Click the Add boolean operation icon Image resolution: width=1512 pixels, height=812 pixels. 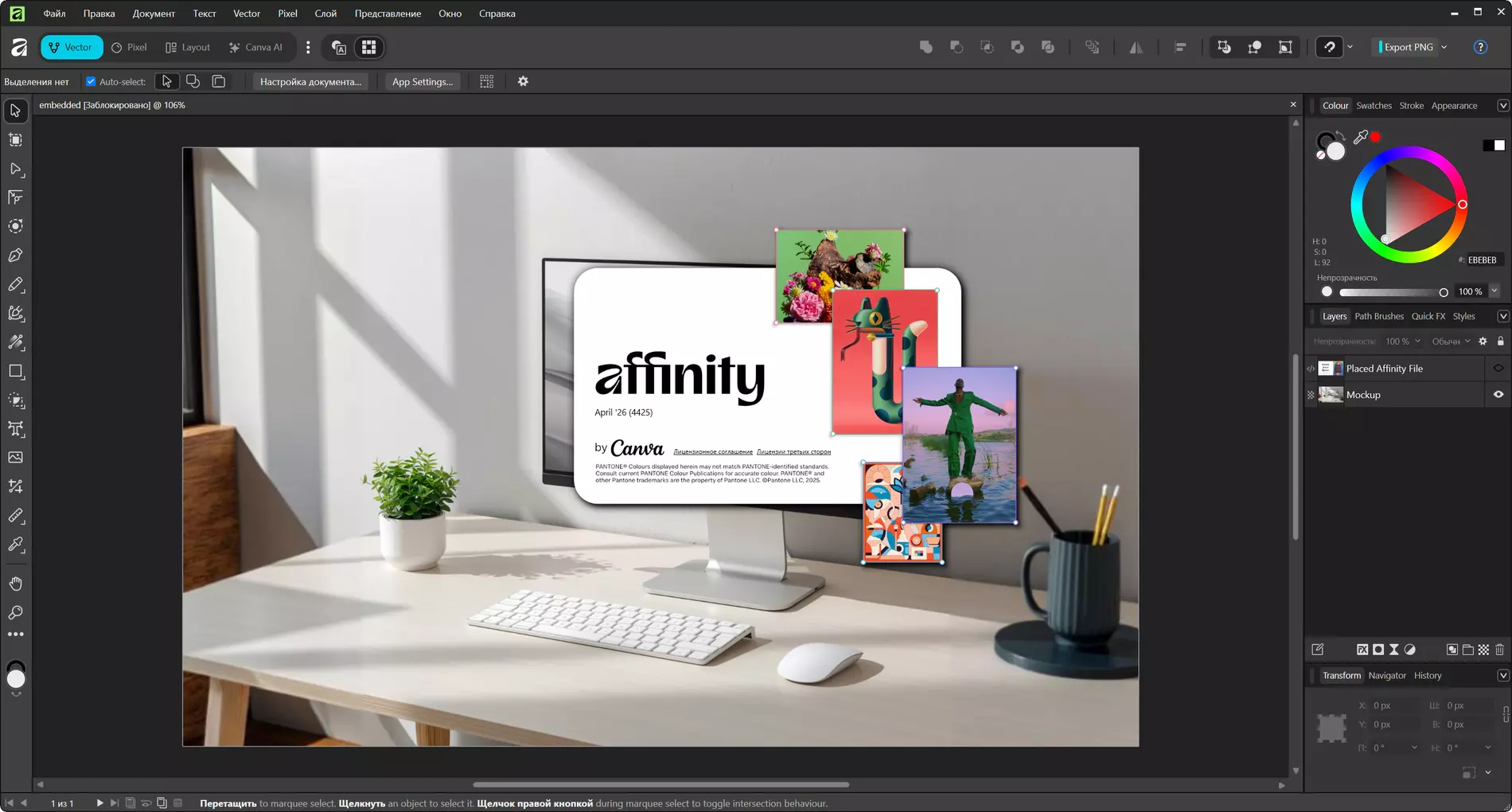[926, 47]
